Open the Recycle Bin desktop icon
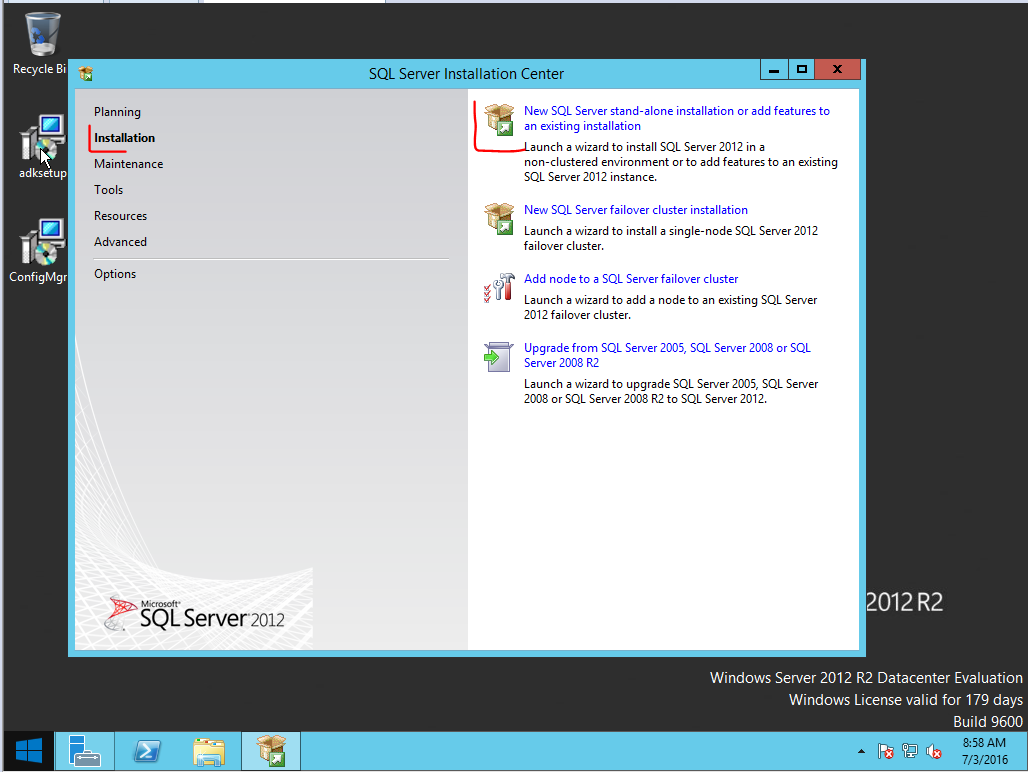 pyautogui.click(x=41, y=43)
